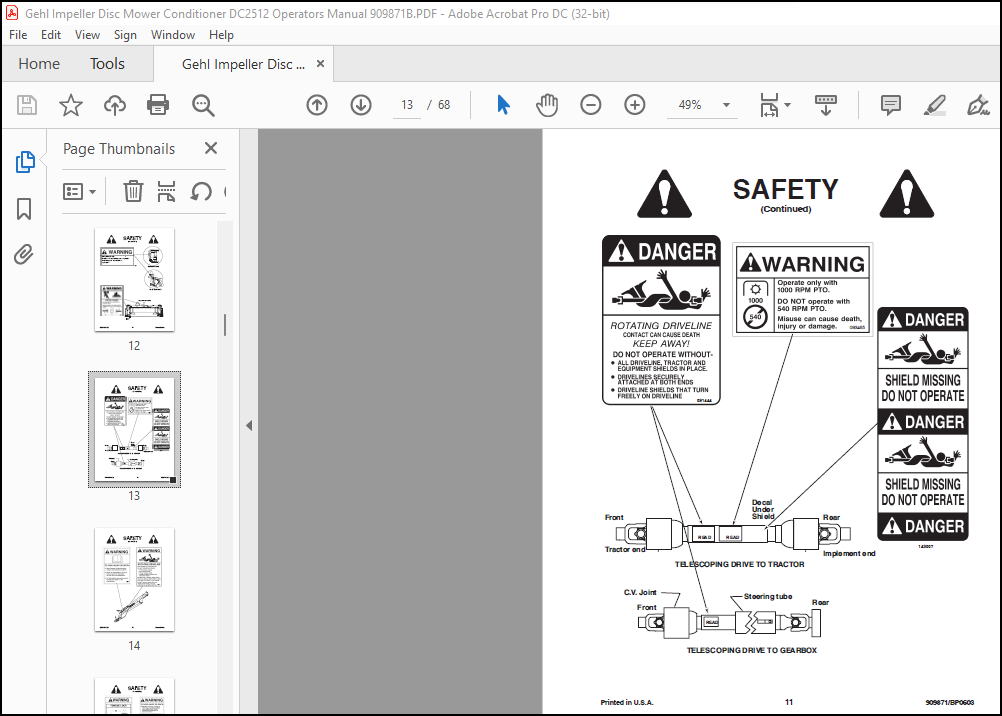The height and width of the screenshot is (716, 1002).
Task: Switch to the Home tab
Action: coord(39,63)
